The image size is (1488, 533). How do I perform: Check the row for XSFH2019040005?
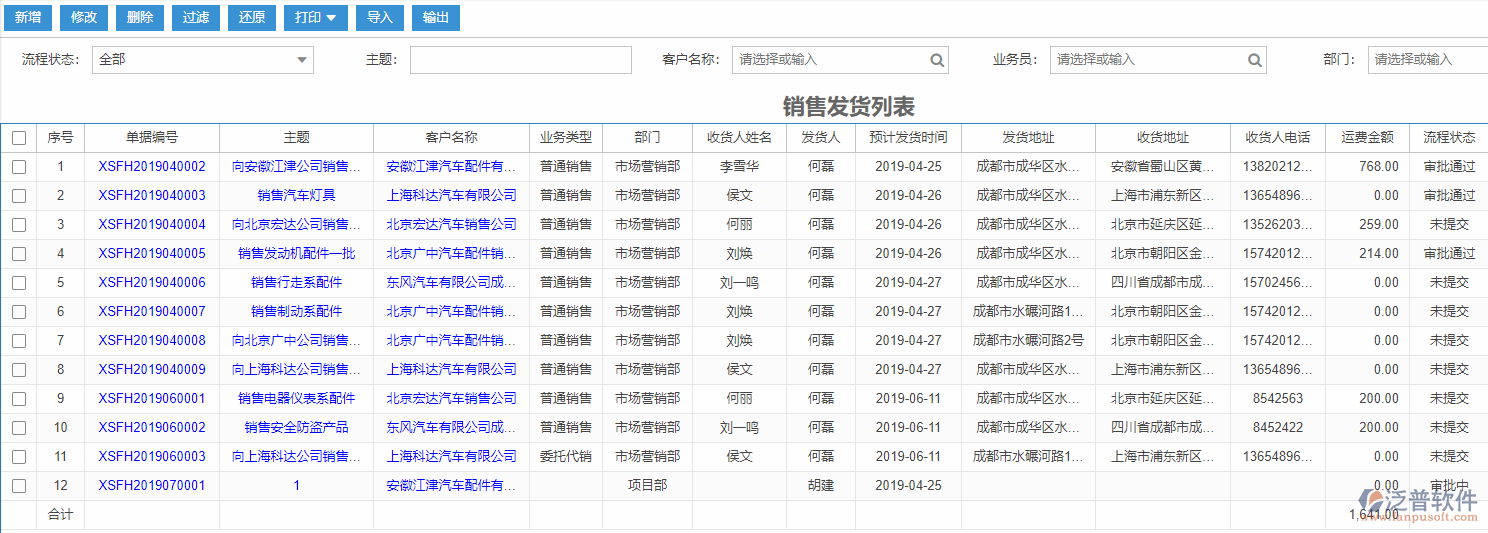click(19, 254)
